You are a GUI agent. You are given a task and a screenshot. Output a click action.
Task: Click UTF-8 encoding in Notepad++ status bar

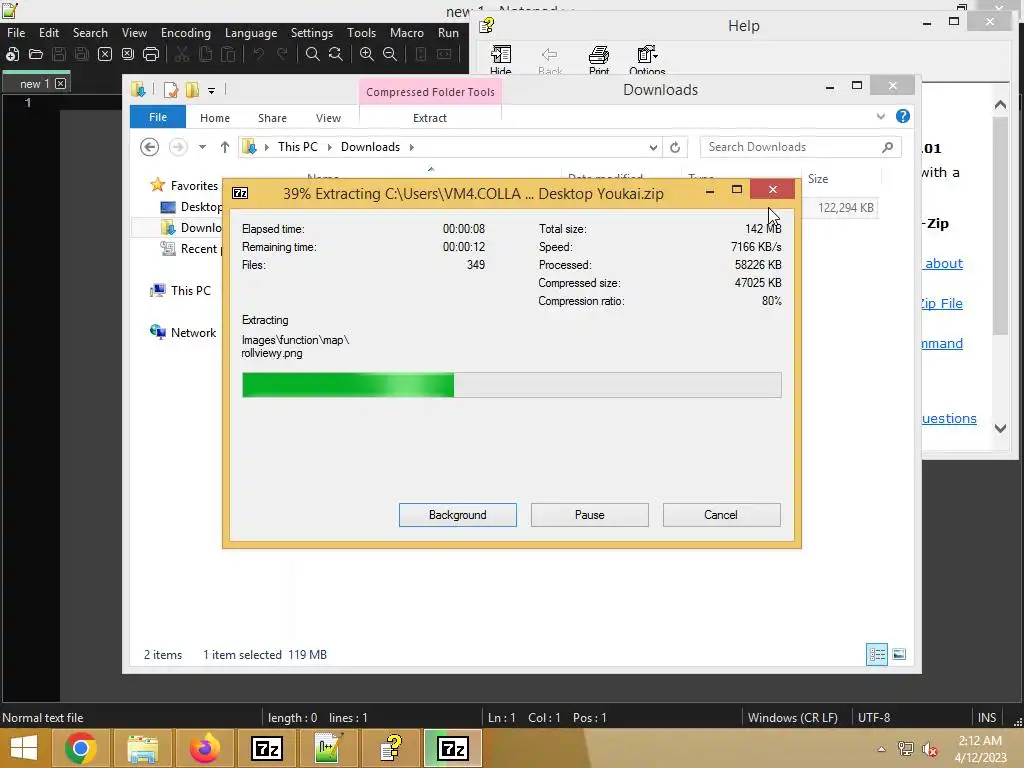click(874, 718)
